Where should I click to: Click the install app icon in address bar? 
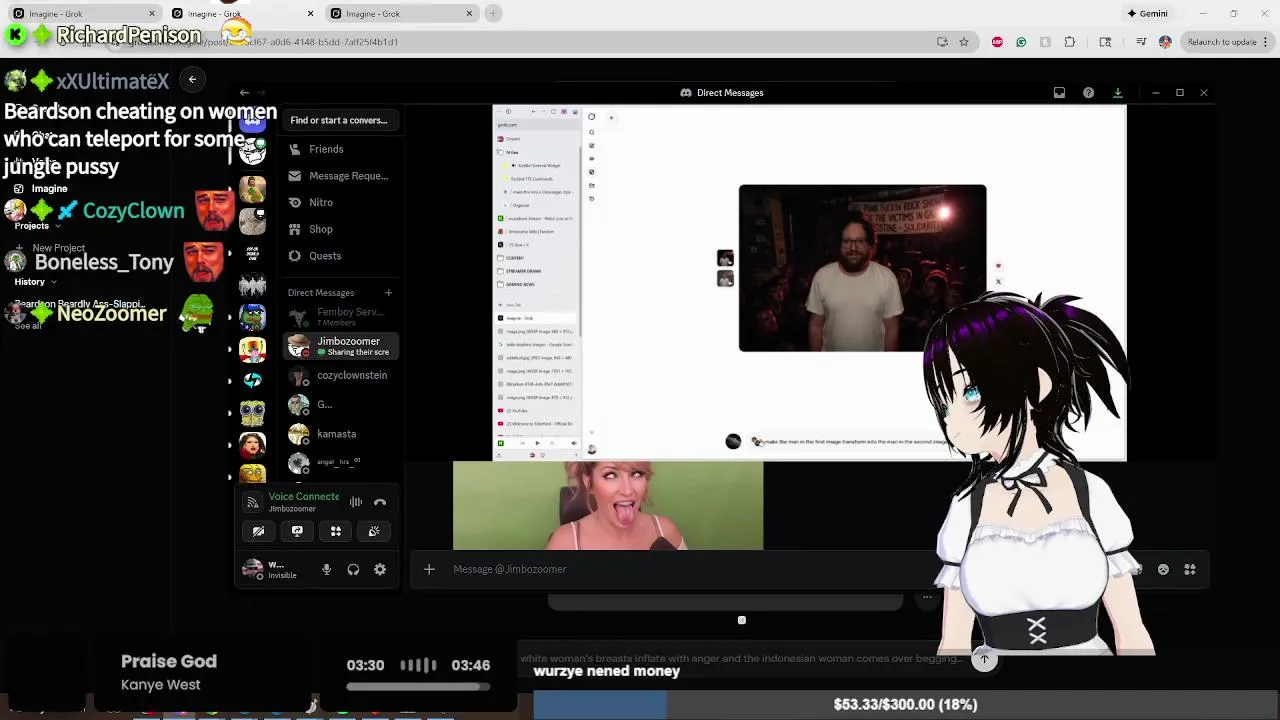point(942,42)
